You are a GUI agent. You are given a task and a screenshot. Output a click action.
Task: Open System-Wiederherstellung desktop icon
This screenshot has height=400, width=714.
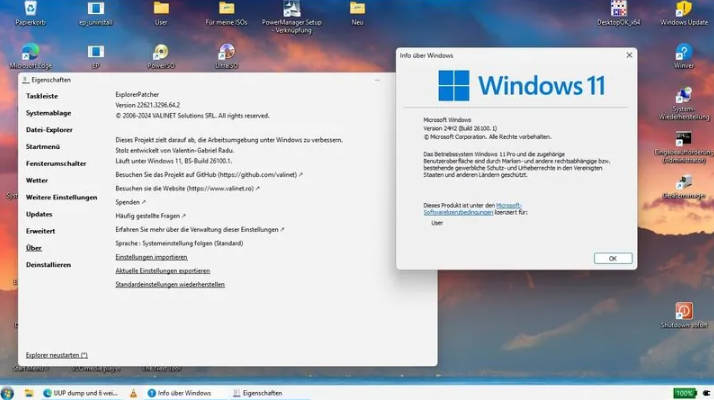[x=684, y=104]
